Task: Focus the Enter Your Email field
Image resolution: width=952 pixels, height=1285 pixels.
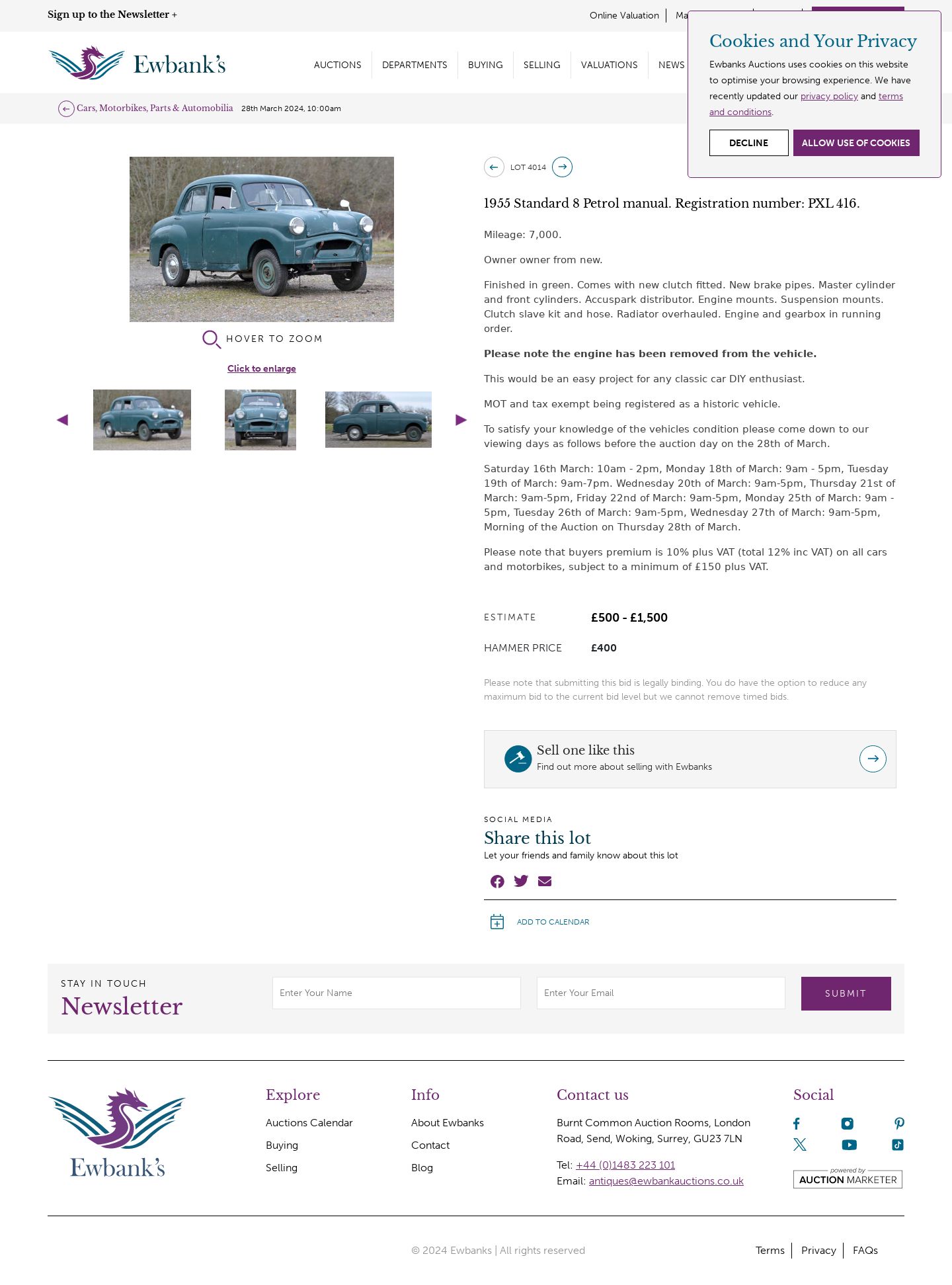Action: click(x=661, y=993)
